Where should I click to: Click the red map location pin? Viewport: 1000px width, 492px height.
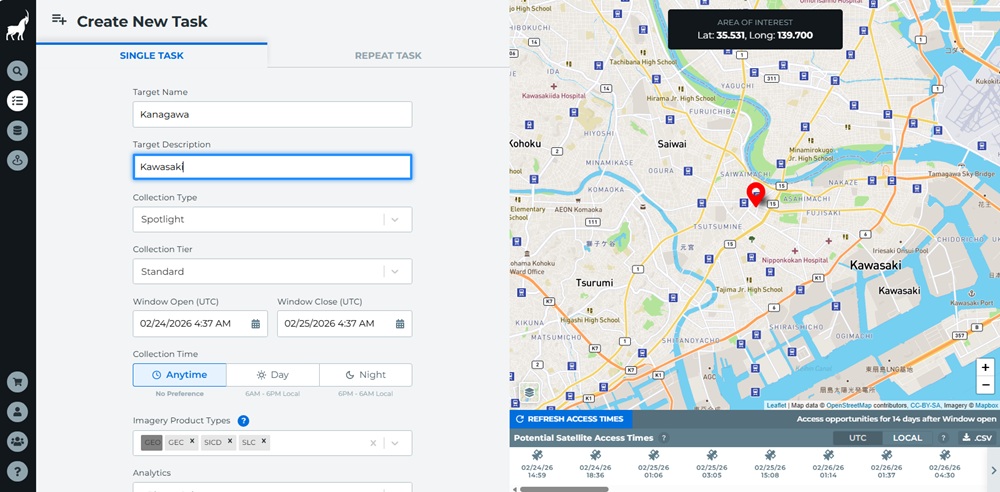coord(756,193)
